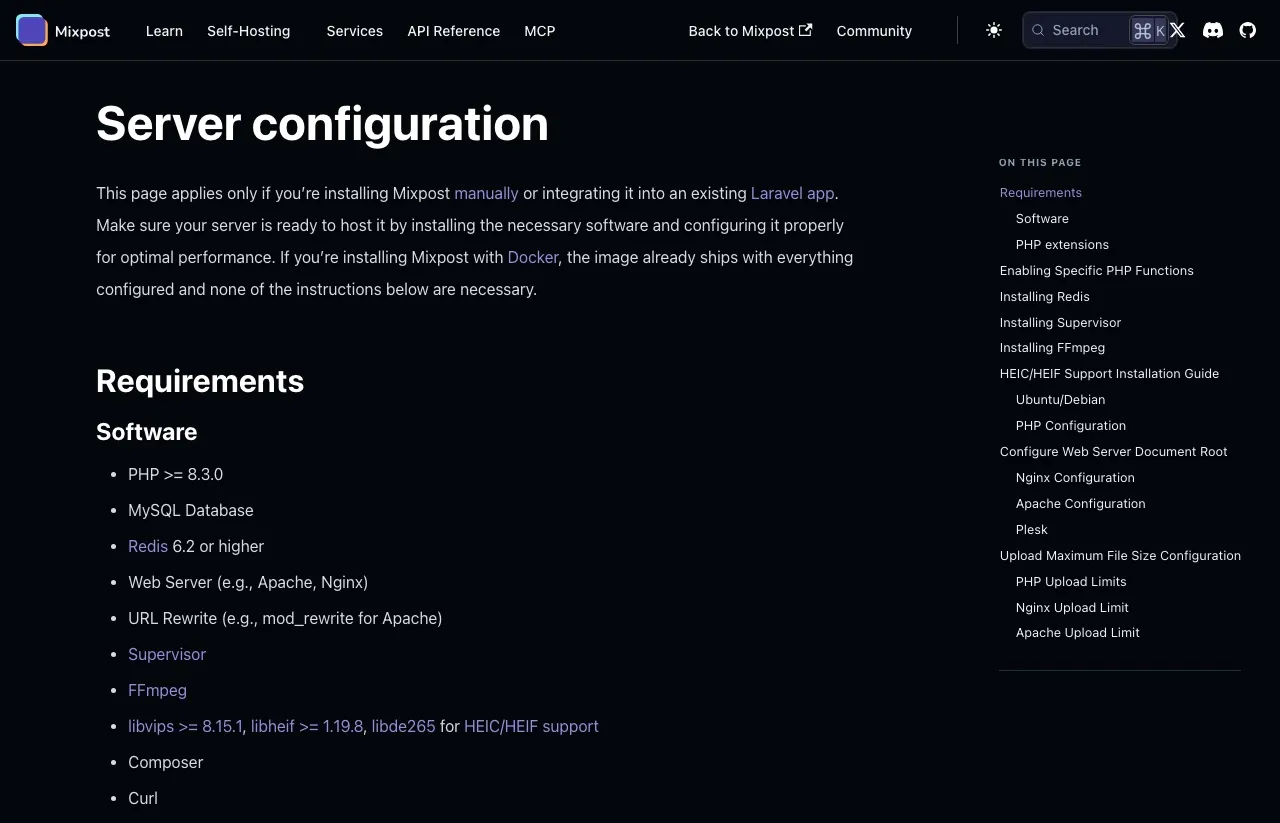Jump to PHP Upload Limits in outline
The width and height of the screenshot is (1280, 823).
click(x=1071, y=582)
